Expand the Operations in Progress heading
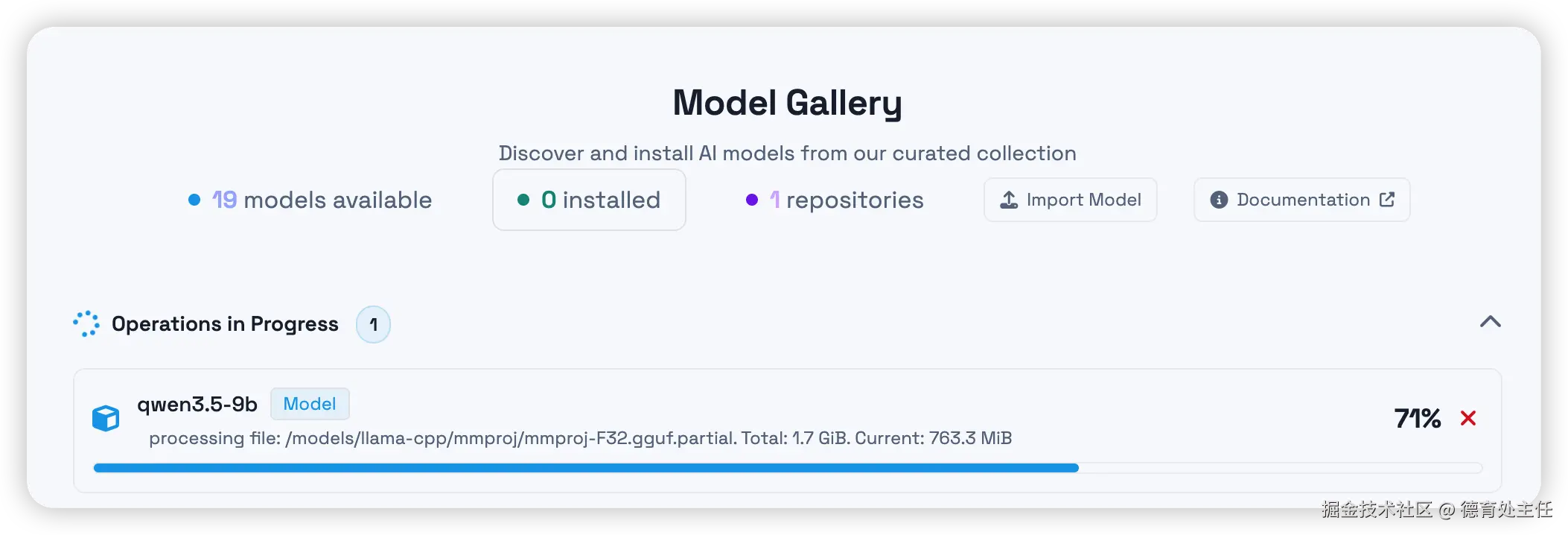1568x535 pixels. (225, 324)
